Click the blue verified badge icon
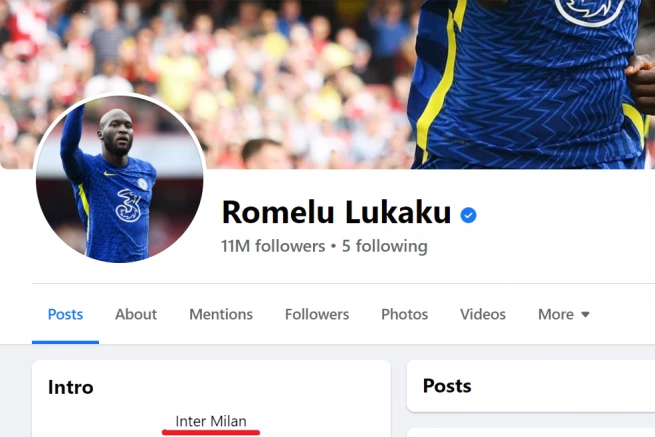 (x=468, y=215)
